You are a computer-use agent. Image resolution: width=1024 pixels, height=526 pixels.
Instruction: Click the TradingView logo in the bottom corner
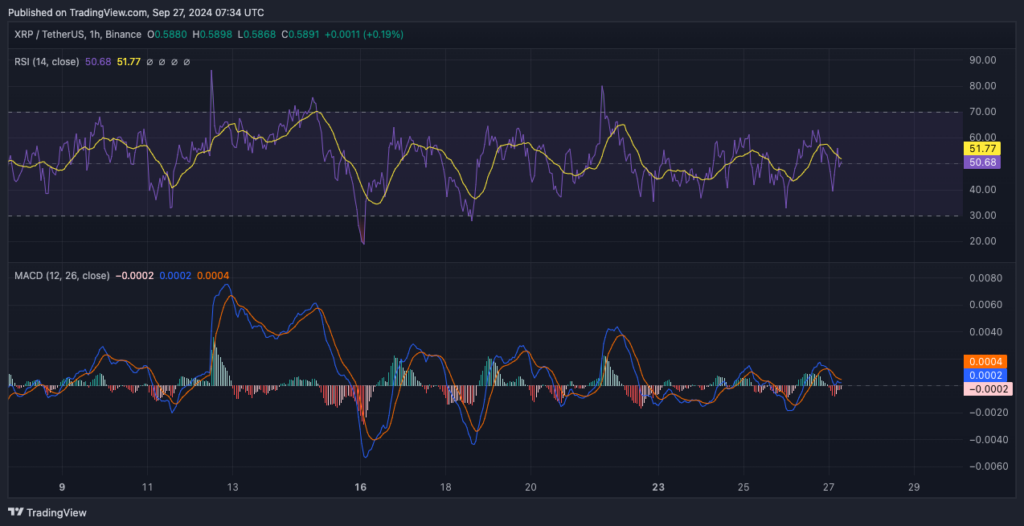(x=48, y=512)
